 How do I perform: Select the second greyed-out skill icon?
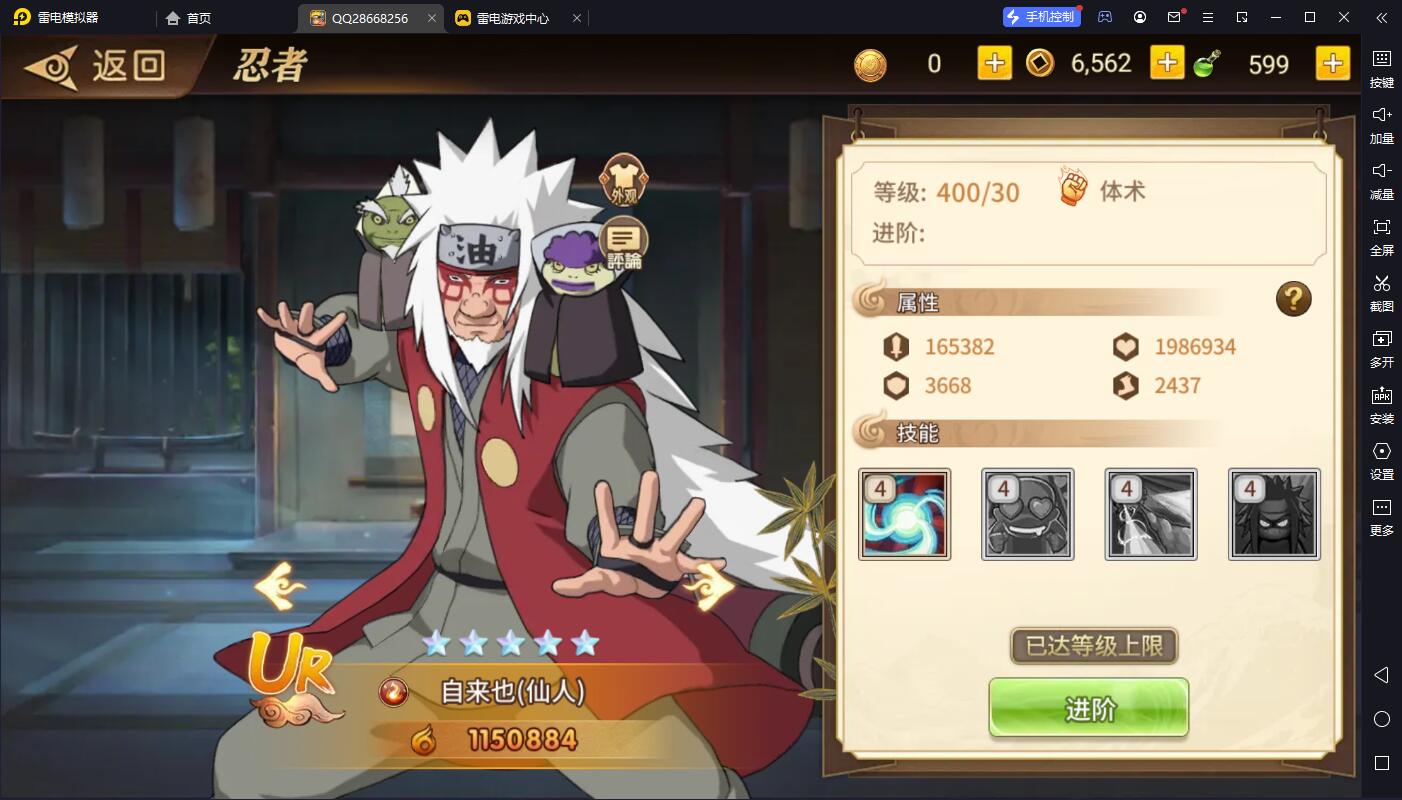[1027, 514]
